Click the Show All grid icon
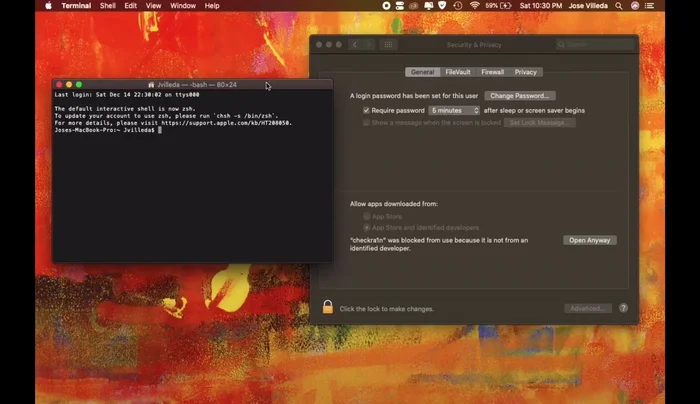The image size is (700, 404). (389, 44)
